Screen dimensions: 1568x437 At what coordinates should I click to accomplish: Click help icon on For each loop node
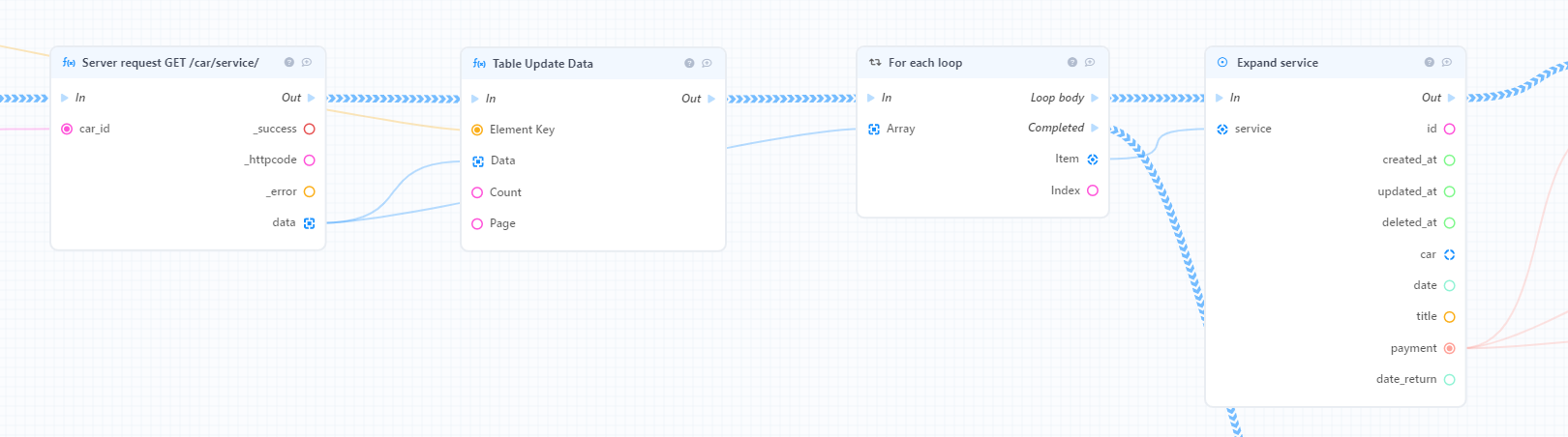click(x=1072, y=62)
